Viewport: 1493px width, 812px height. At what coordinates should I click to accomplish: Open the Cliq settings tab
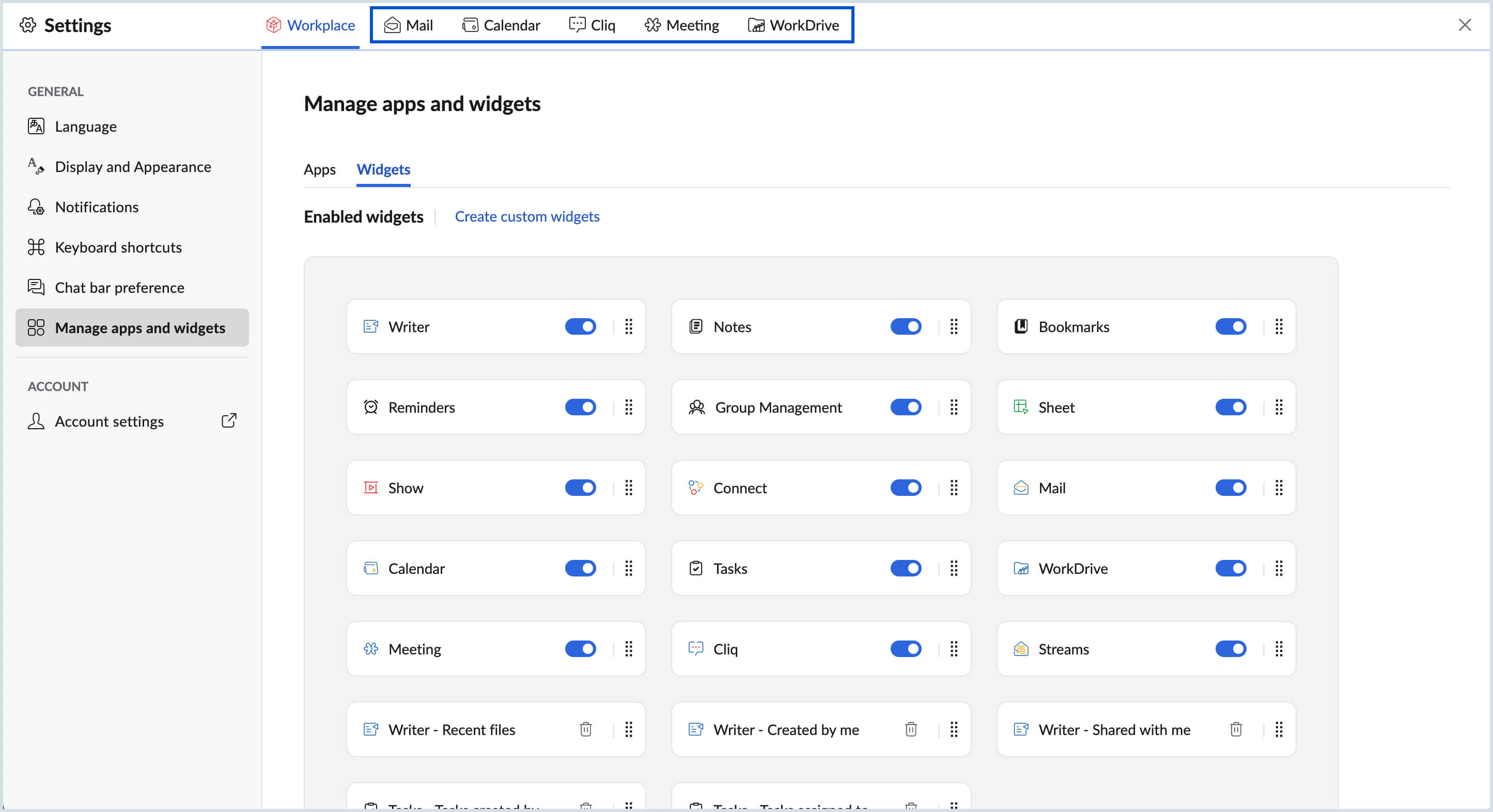click(x=592, y=25)
